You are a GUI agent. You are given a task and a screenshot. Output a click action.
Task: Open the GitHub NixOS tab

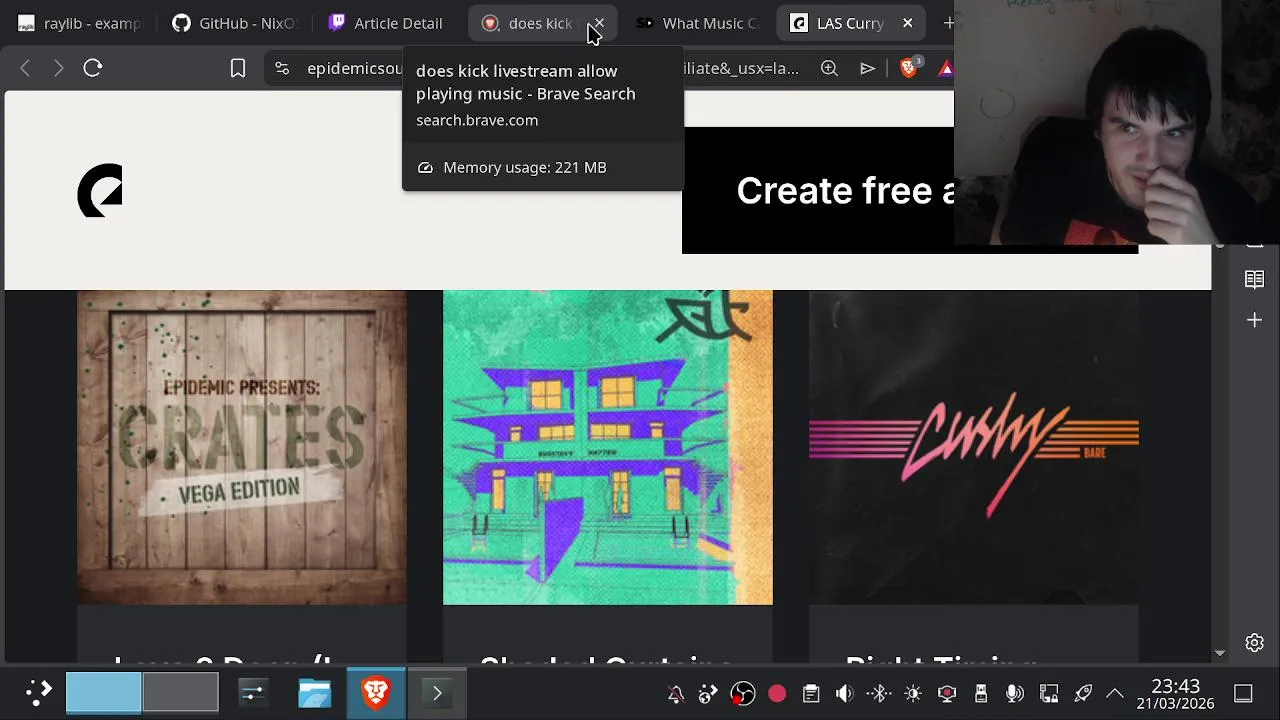coord(235,23)
